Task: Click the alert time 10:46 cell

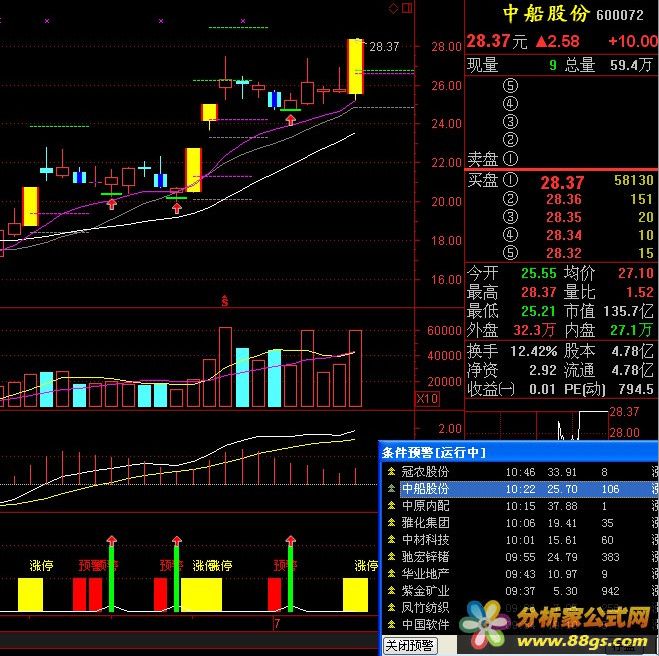Action: [x=520, y=472]
